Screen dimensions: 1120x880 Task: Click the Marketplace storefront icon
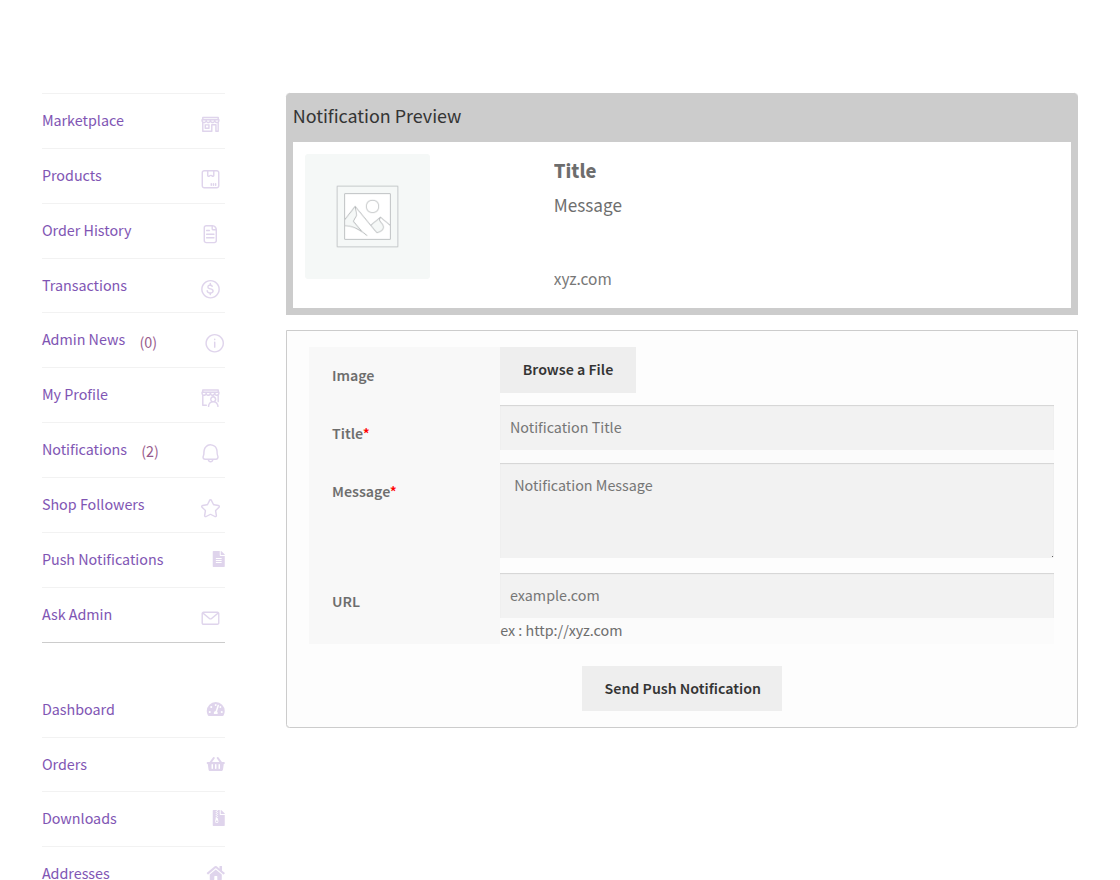coord(210,124)
